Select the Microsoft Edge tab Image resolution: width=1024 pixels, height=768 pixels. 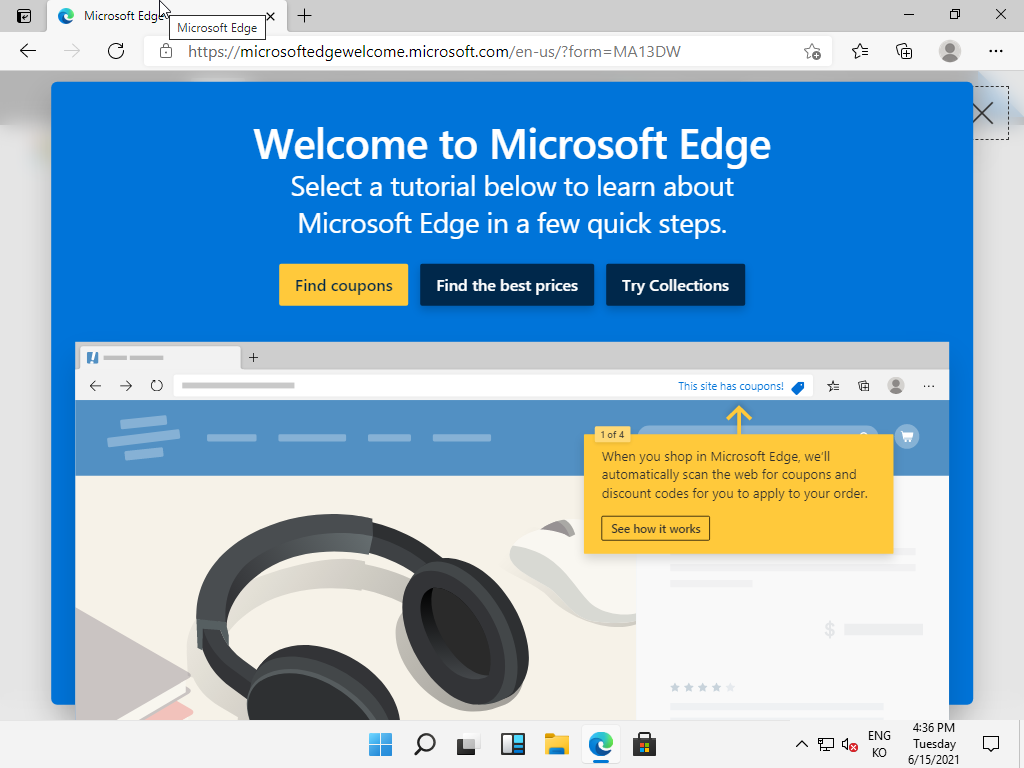[167, 16]
